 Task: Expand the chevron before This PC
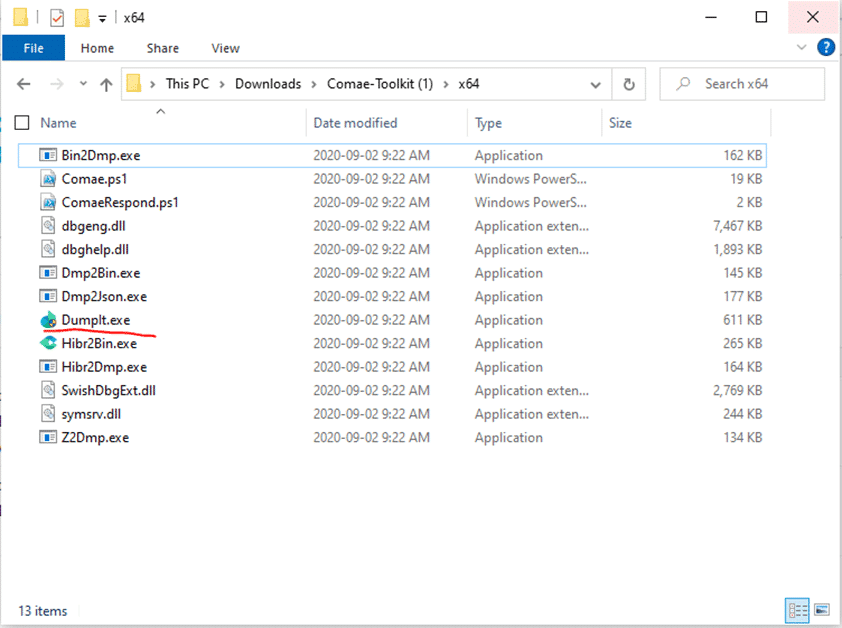[153, 84]
